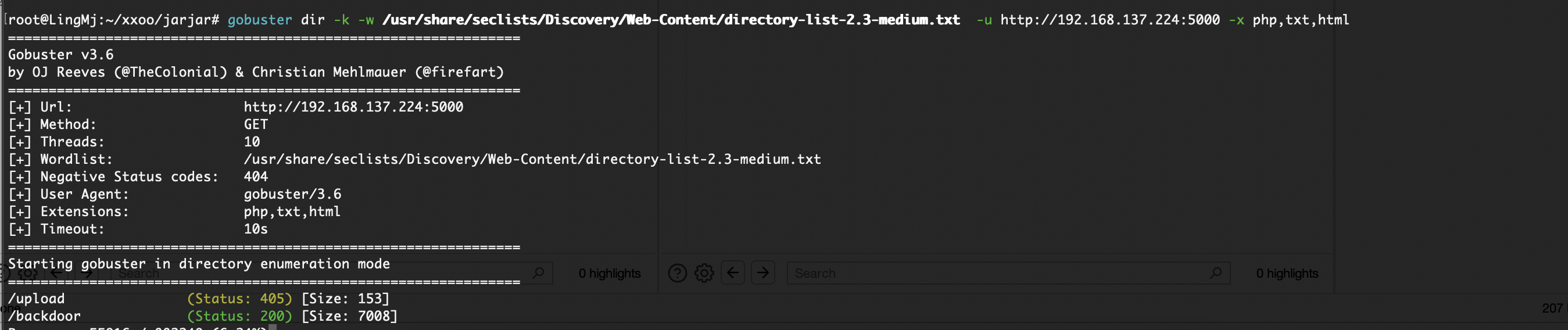Click the php,txt,html extensions argument in command
The image size is (1568, 330).
[1300, 20]
